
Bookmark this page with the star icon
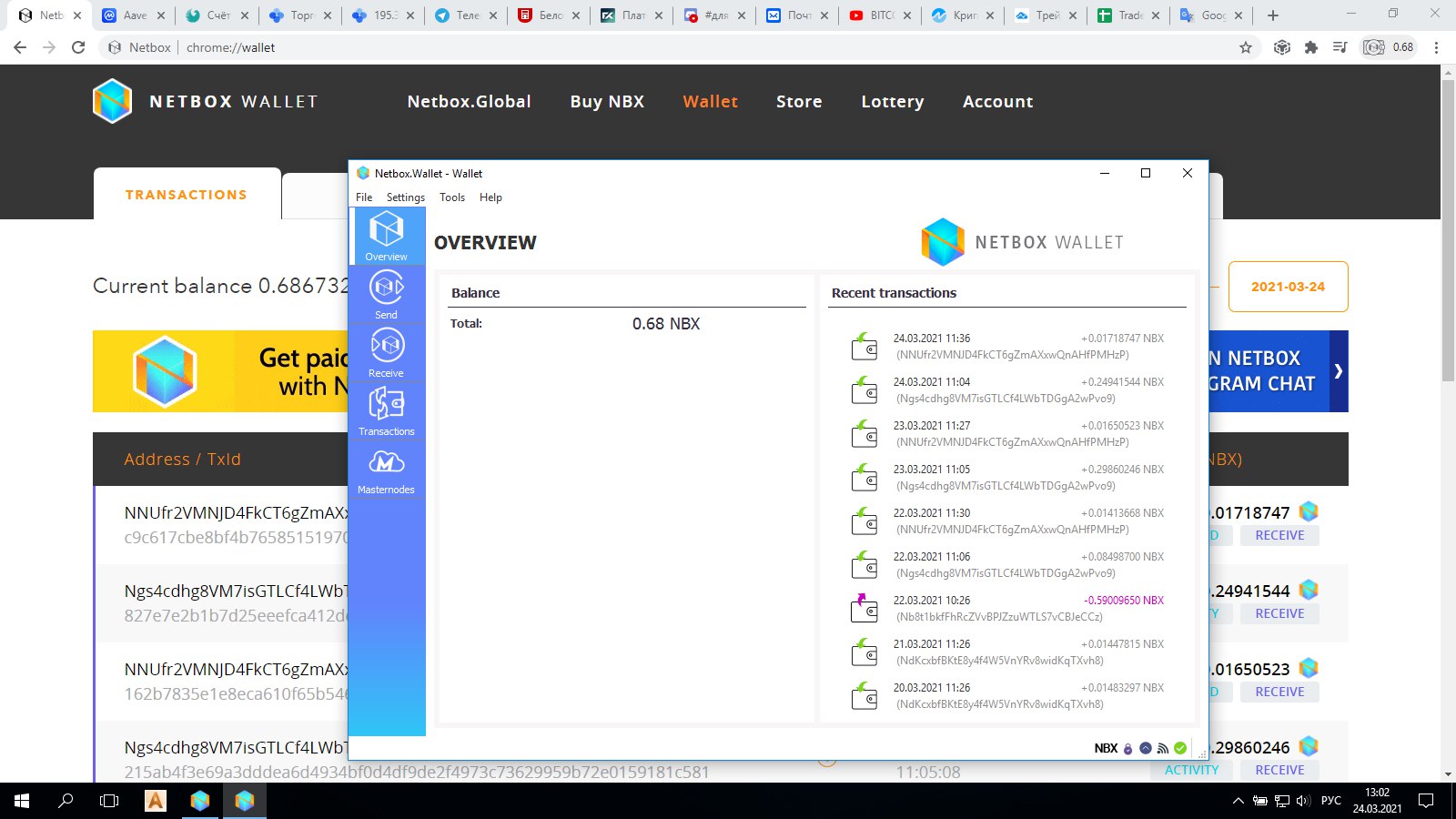(x=1246, y=47)
